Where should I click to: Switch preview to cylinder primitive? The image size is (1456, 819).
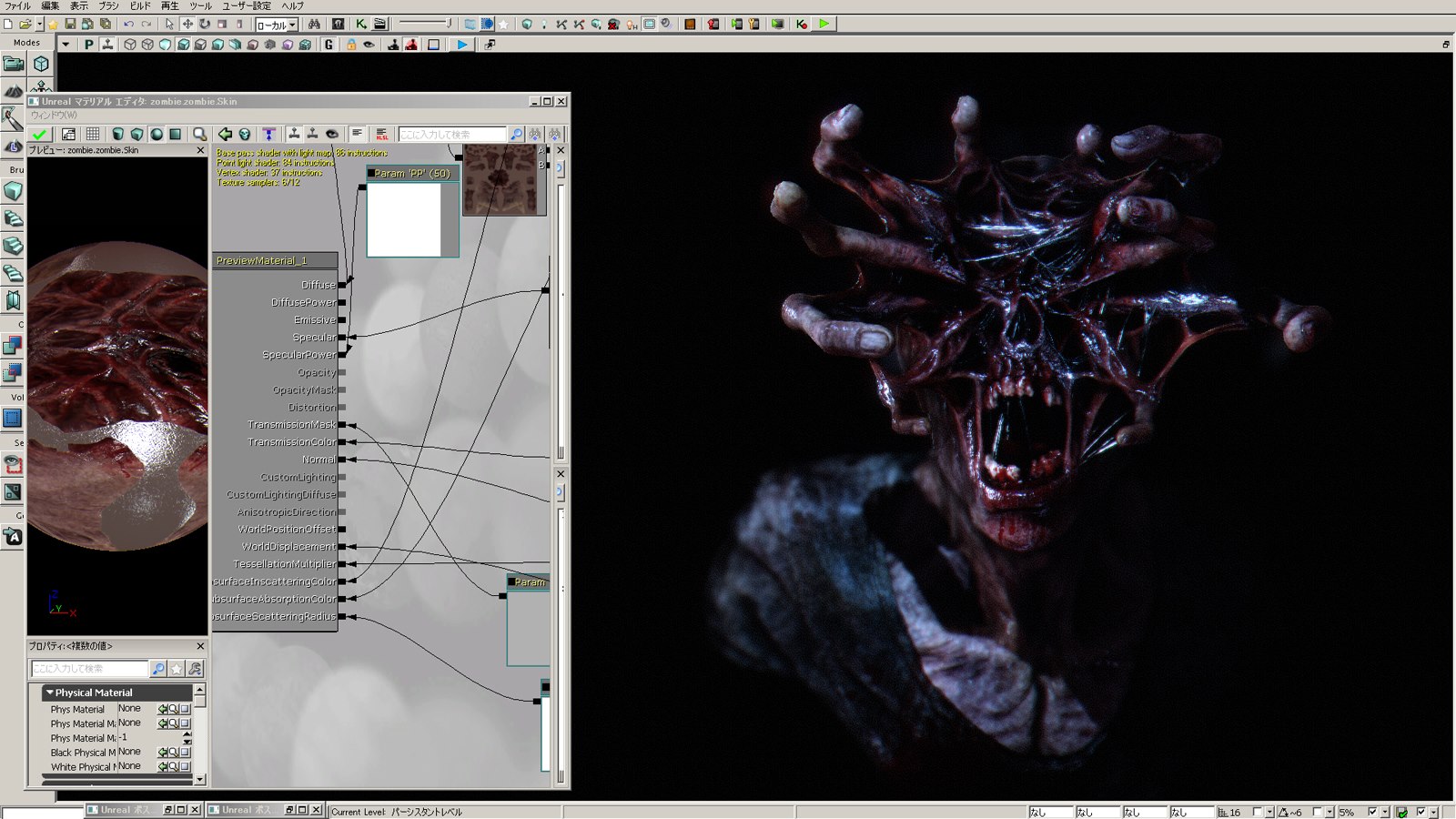point(118,134)
